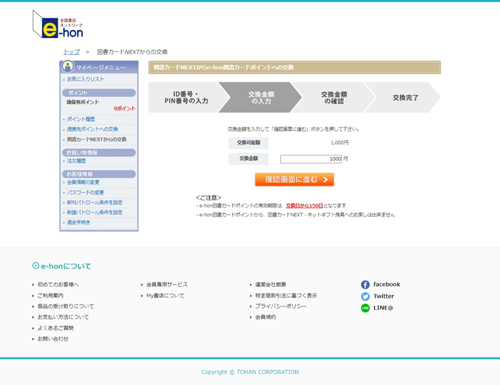Click the Twitter text link

click(x=384, y=296)
